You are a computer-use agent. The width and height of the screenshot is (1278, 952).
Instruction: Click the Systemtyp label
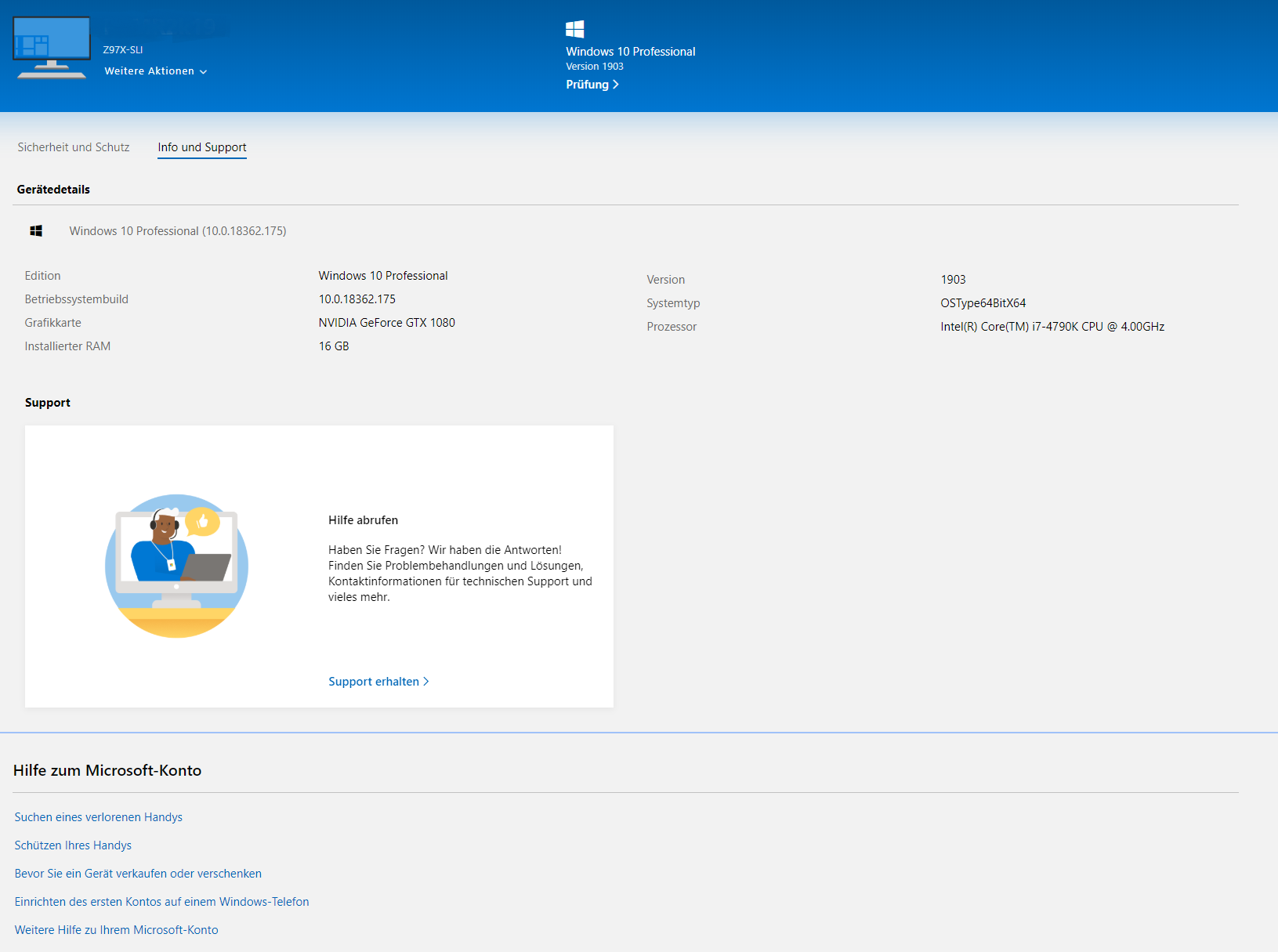674,303
